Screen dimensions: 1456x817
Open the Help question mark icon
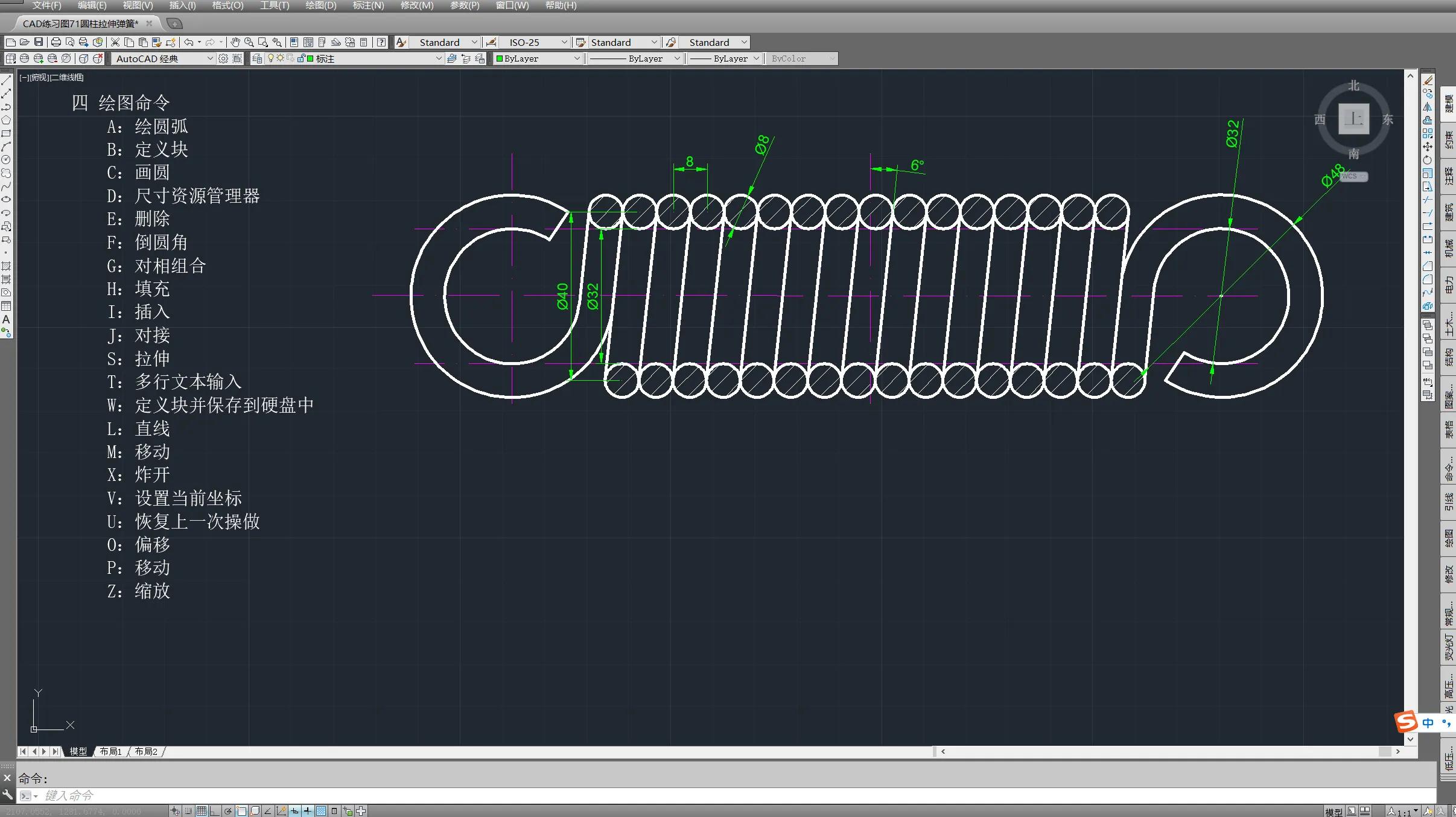point(381,42)
